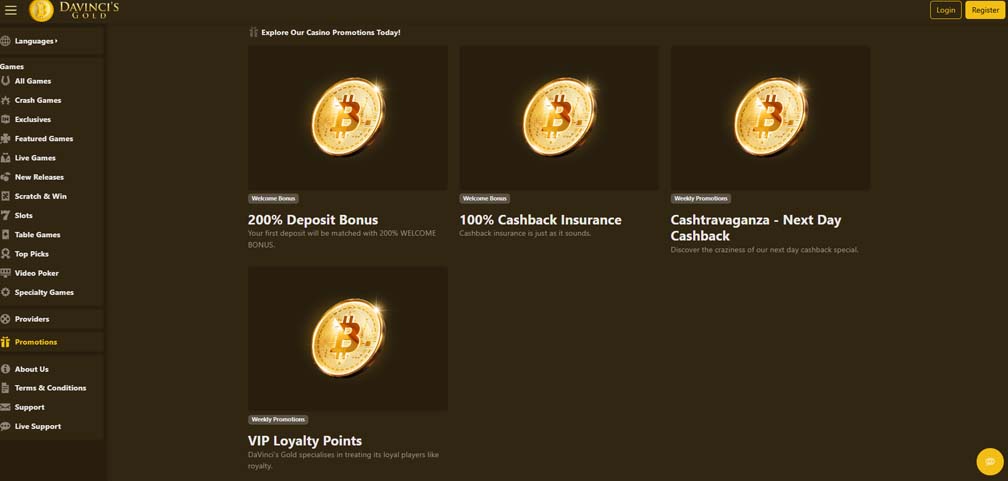Viewport: 1008px width, 481px height.
Task: Open the floating chat widget button
Action: [x=990, y=462]
